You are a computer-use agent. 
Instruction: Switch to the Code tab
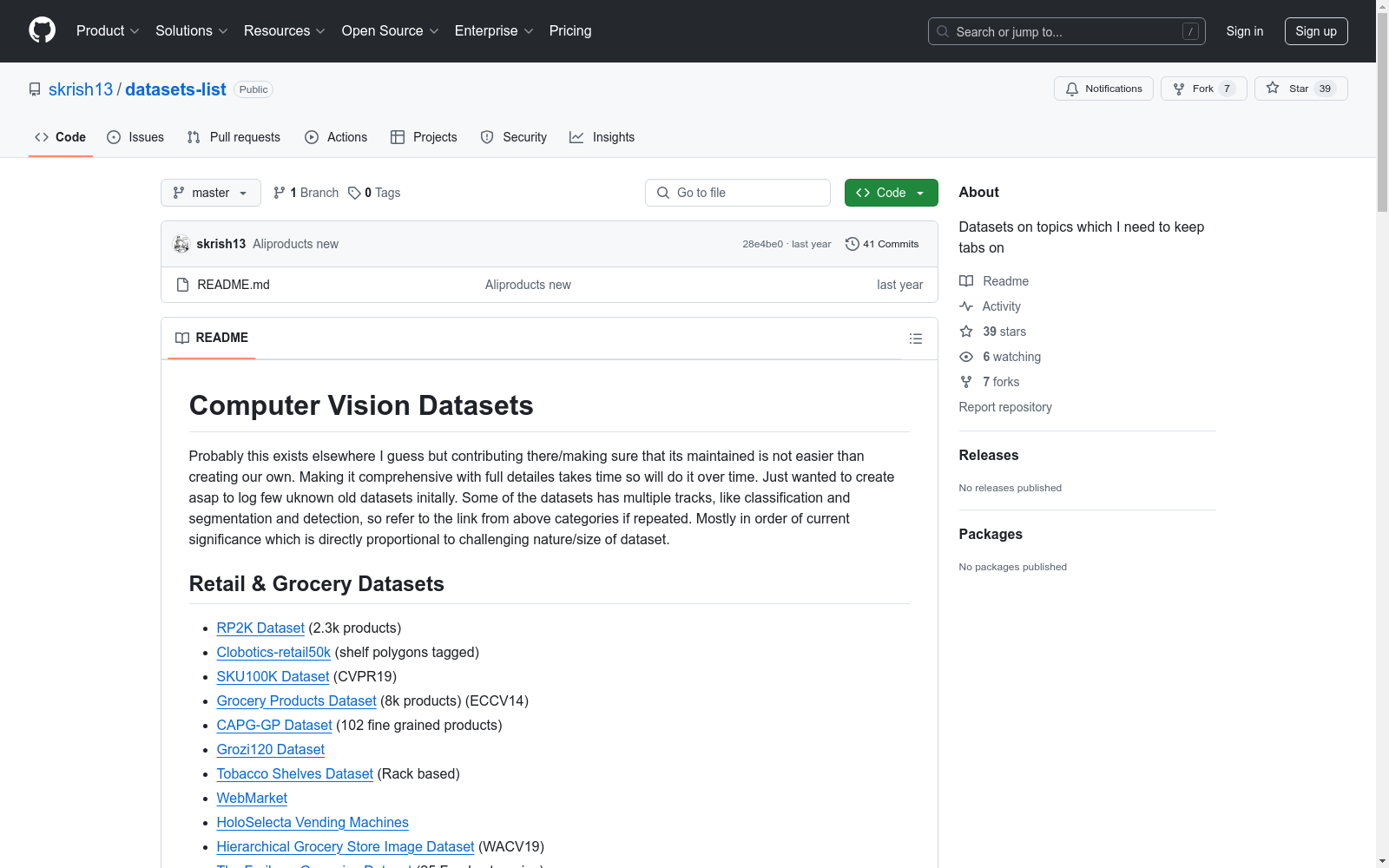coord(61,137)
